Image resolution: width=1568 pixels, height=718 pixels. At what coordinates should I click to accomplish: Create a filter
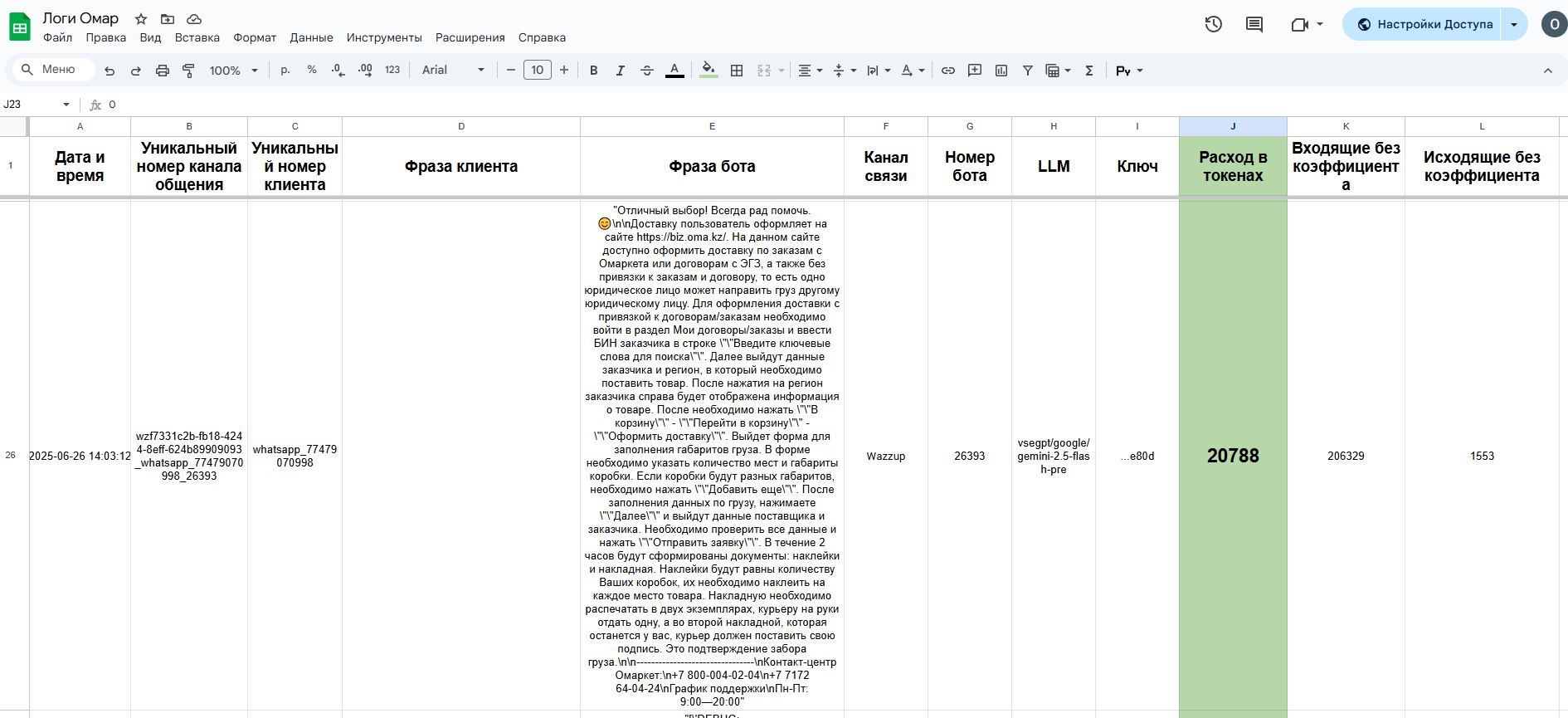pos(1028,71)
